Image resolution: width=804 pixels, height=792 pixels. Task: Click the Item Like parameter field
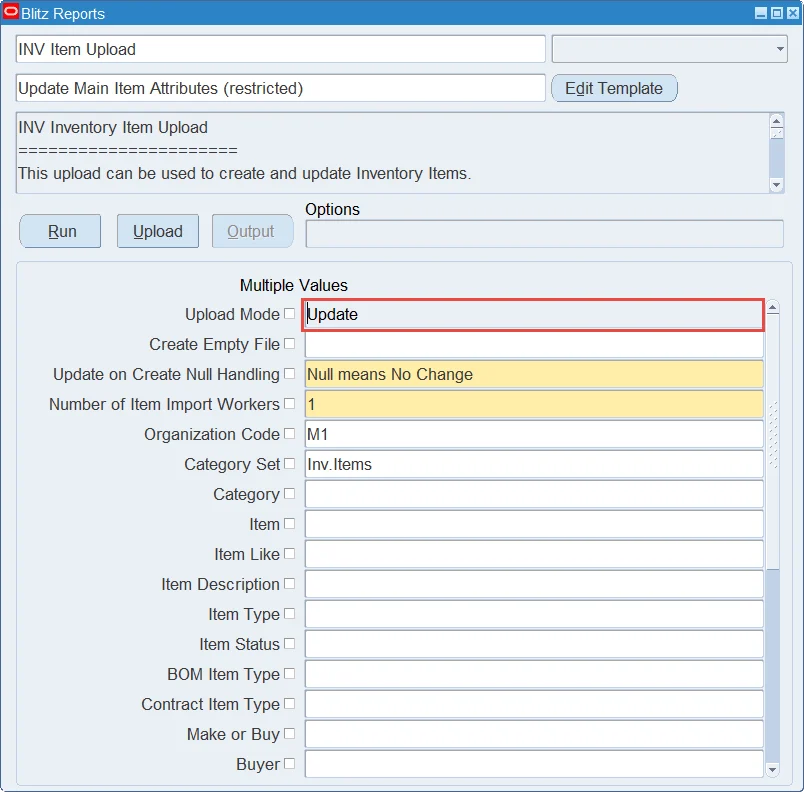(x=534, y=554)
